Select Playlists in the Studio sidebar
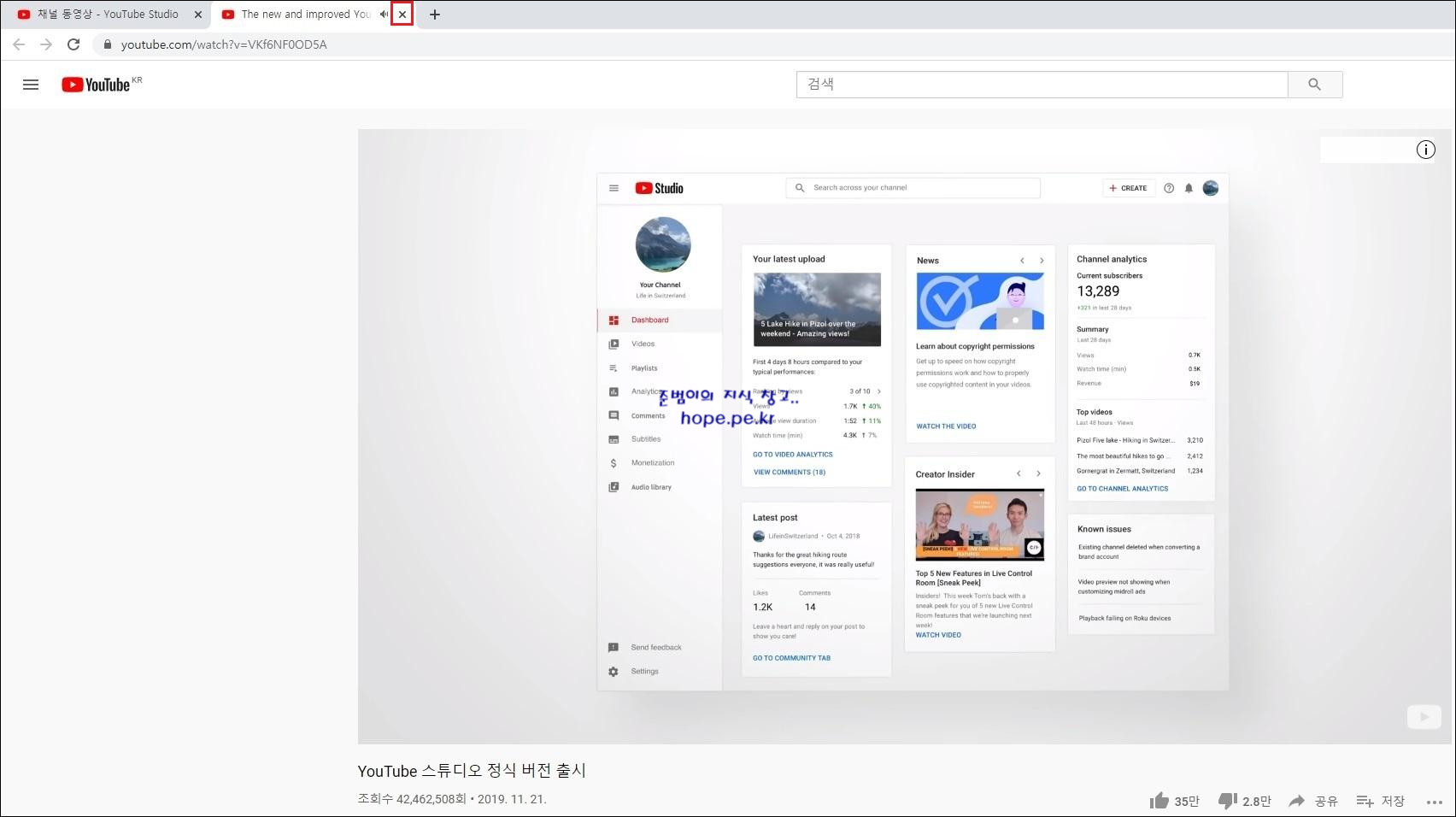The width and height of the screenshot is (1456, 817). coord(660,368)
